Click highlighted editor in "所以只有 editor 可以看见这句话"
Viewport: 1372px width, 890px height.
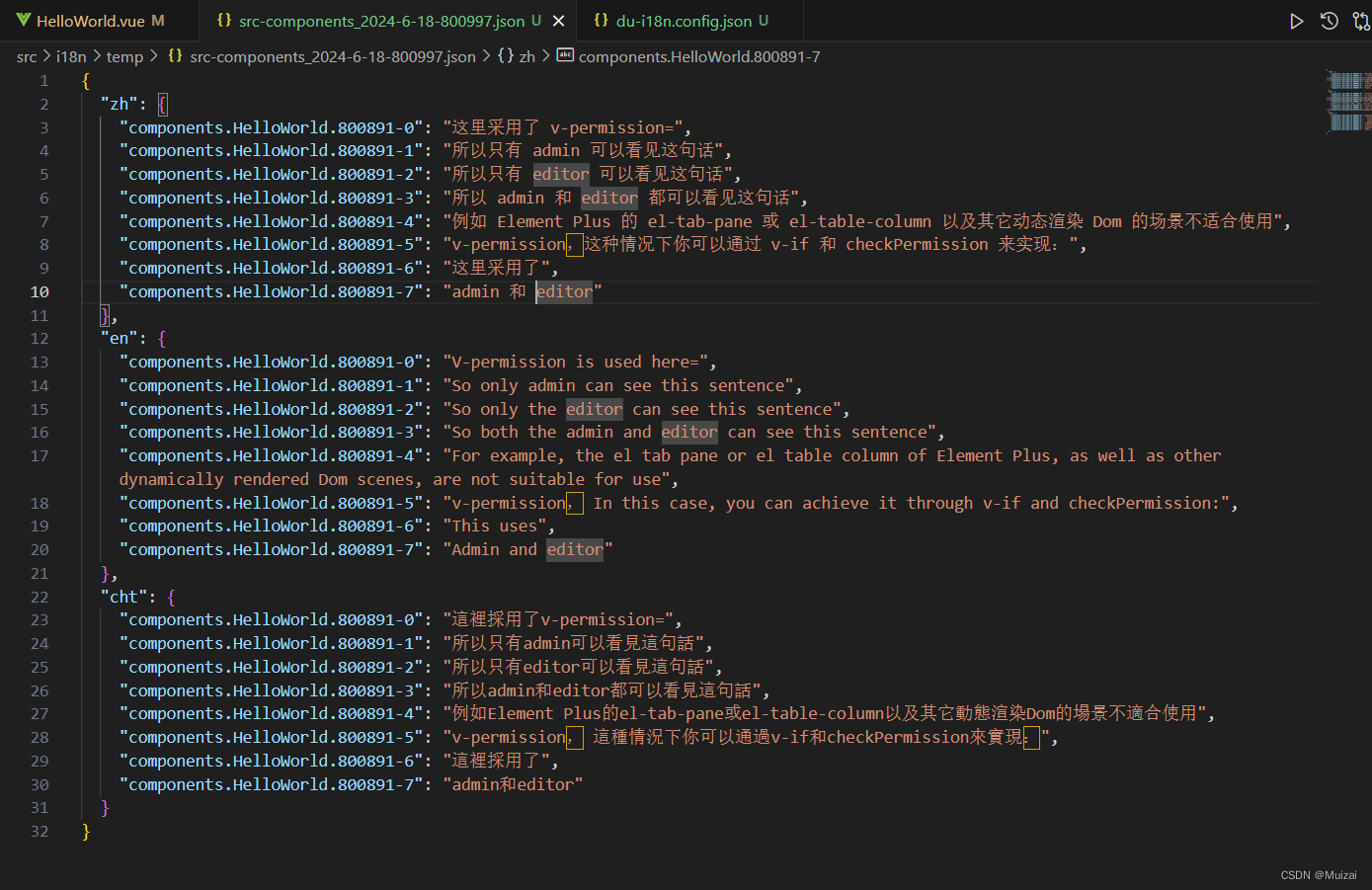tap(561, 174)
